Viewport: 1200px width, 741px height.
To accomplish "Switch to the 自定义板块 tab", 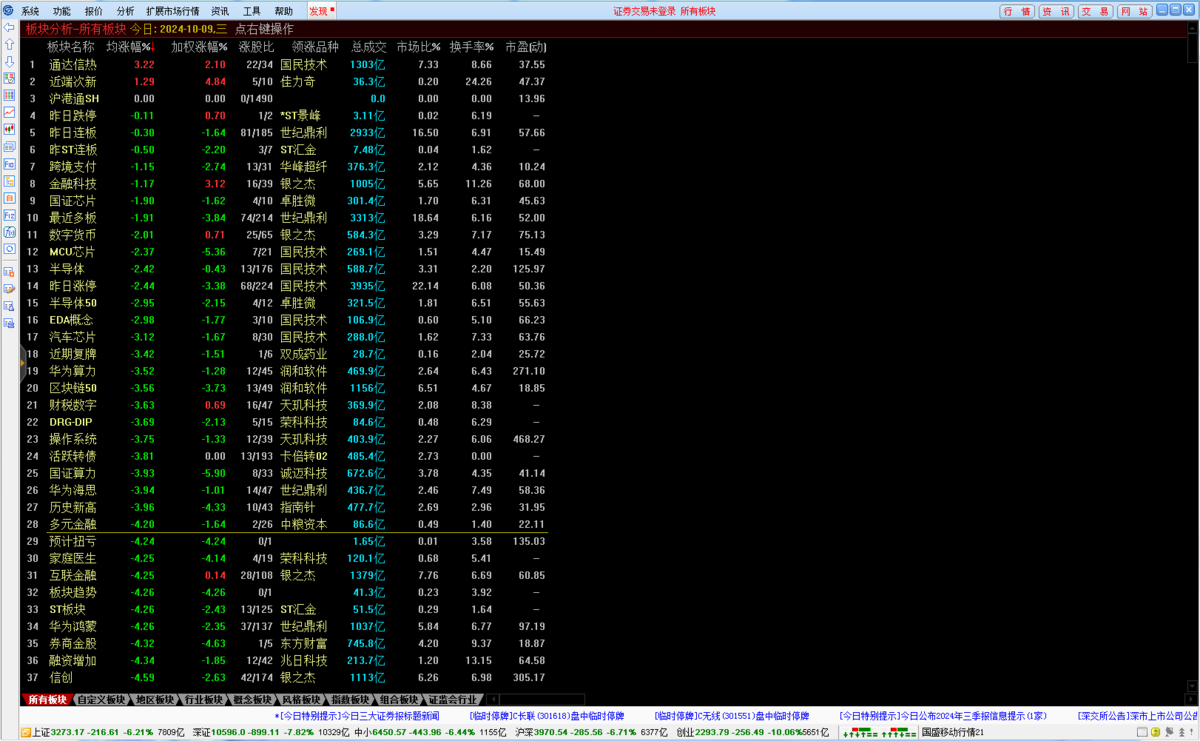I will pos(101,700).
